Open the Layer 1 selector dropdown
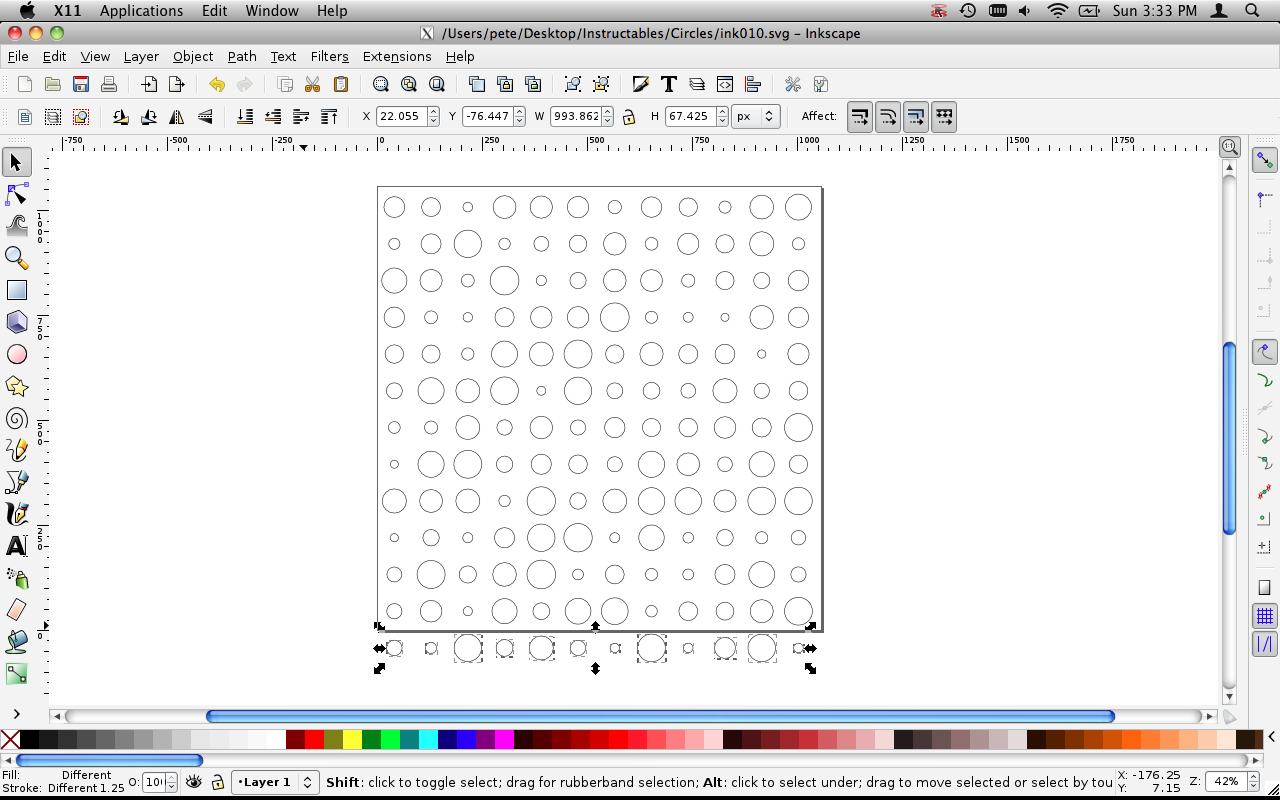This screenshot has width=1280, height=800. pos(275,782)
